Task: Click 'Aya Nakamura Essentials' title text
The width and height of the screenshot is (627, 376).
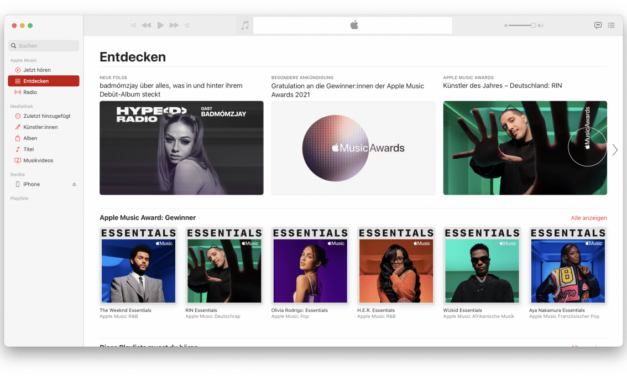Action: click(x=557, y=310)
